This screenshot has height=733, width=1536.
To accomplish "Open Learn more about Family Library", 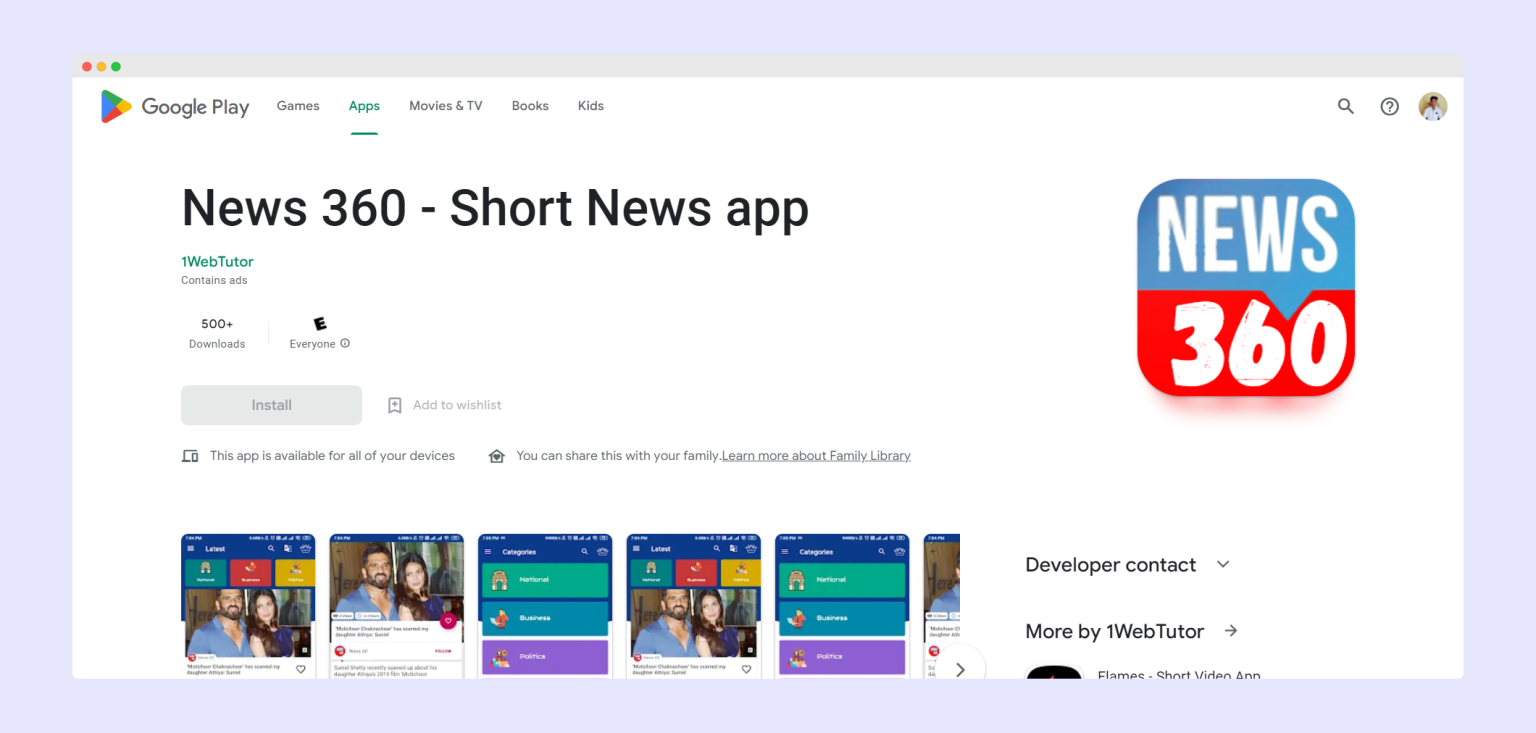I will click(815, 455).
